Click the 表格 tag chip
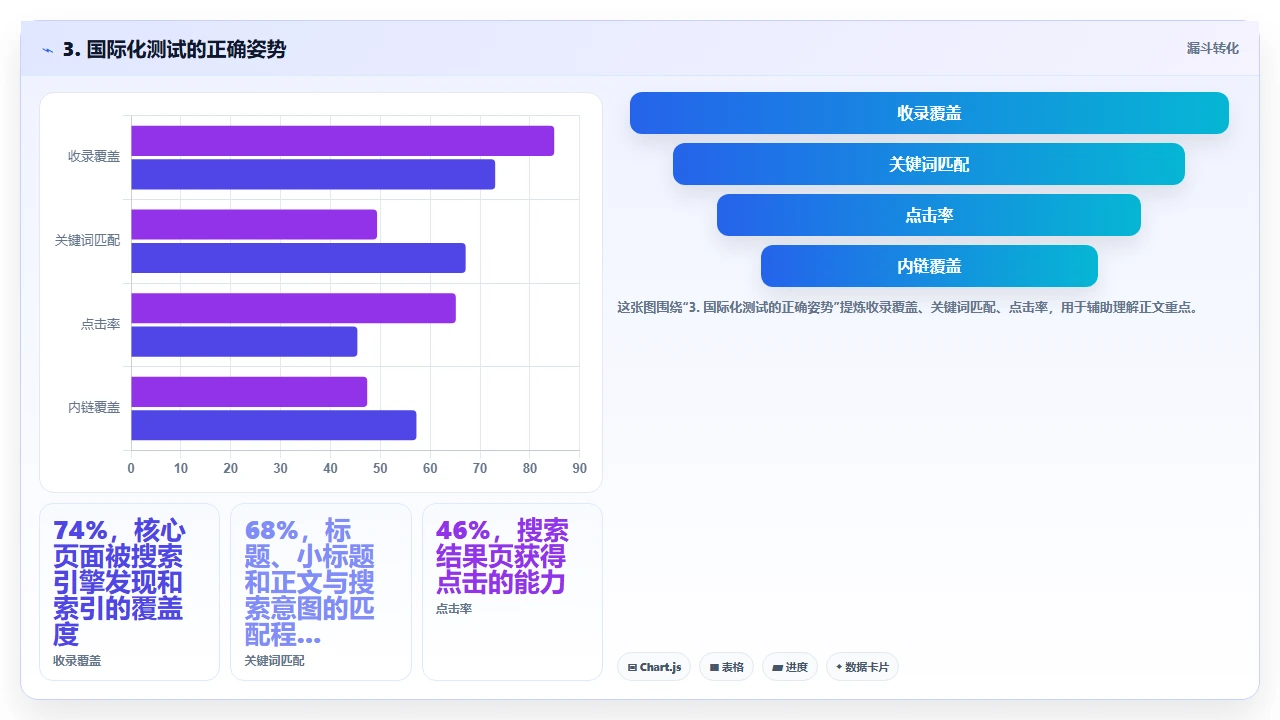1280x720 pixels. tap(727, 667)
